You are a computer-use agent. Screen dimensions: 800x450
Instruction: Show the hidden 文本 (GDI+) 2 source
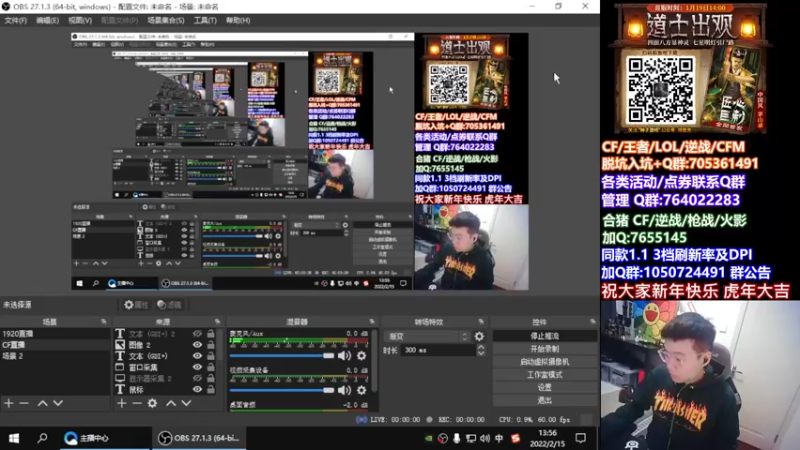(197, 333)
